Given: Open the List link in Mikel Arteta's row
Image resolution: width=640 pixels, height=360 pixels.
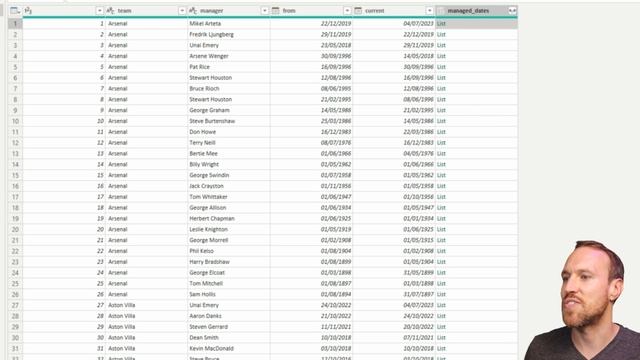Looking at the screenshot, I should pyautogui.click(x=441, y=24).
